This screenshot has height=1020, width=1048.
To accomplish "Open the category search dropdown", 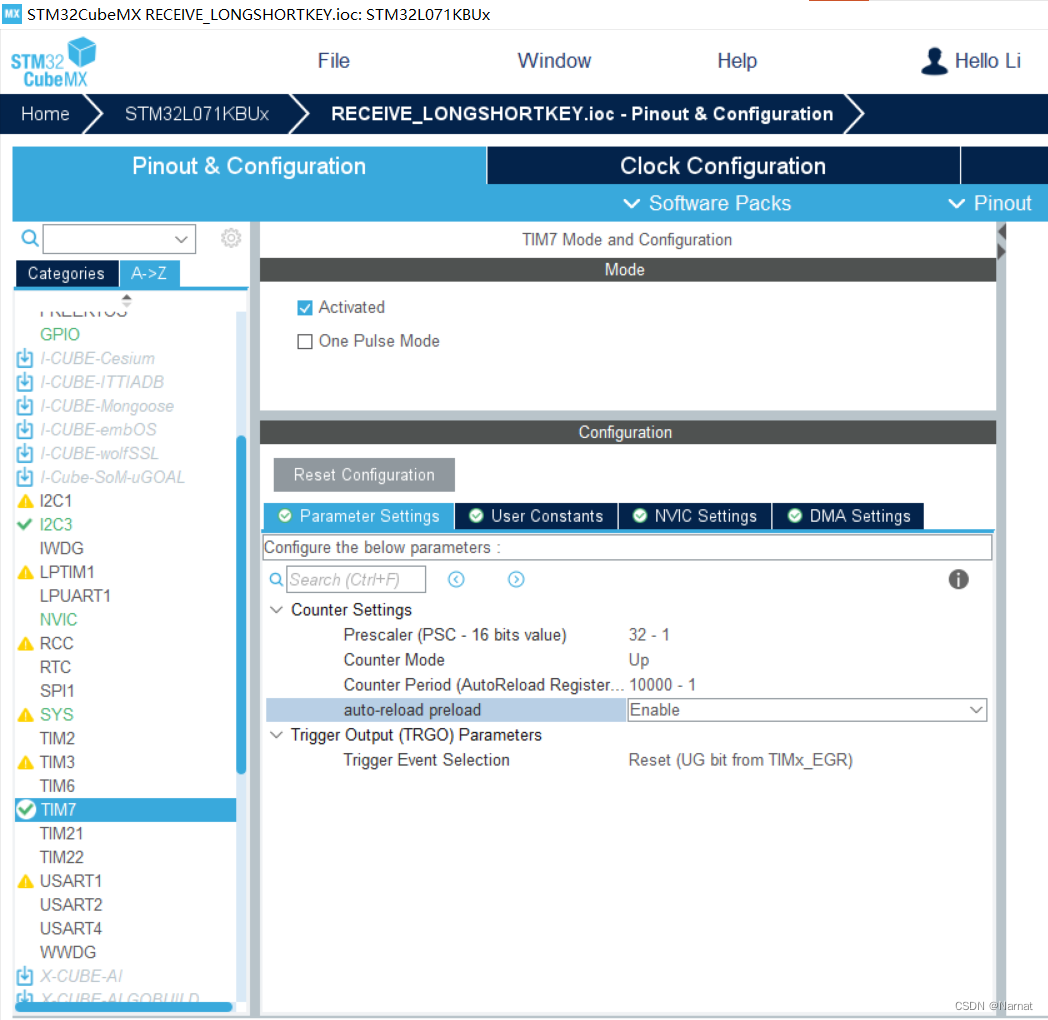I will tap(181, 239).
